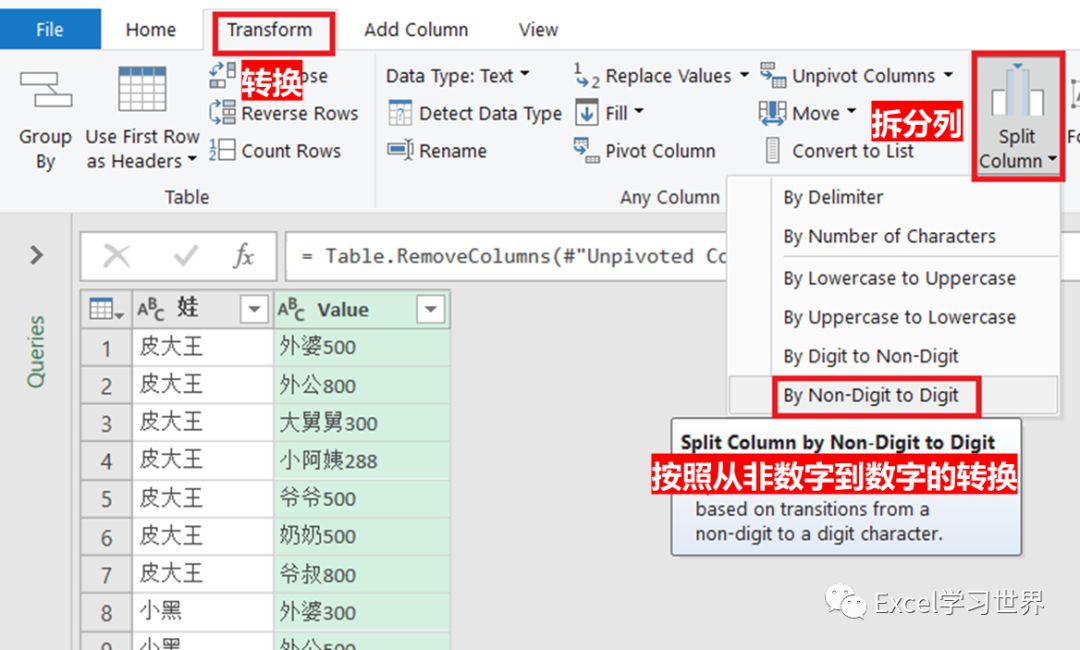Screen dimensions: 1080x650
Task: Click the Unpivot Columns icon
Action: (x=773, y=75)
